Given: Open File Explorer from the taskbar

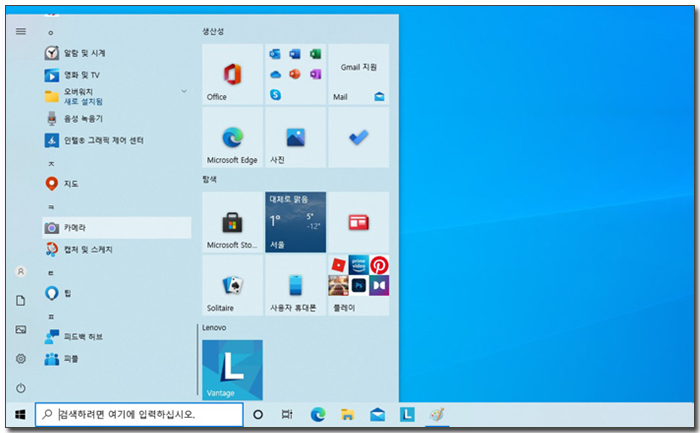Looking at the screenshot, I should pos(347,415).
